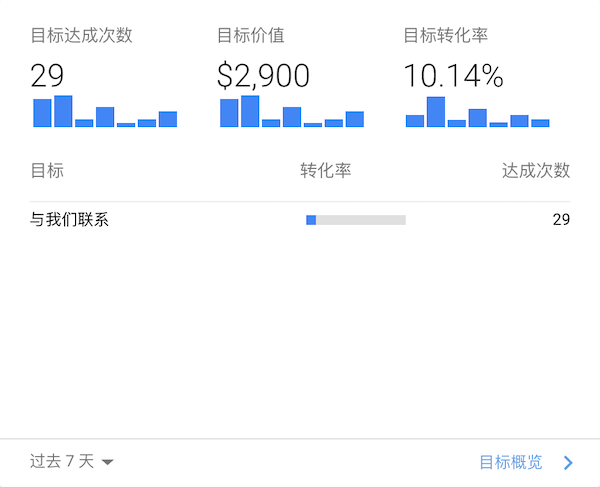Click the 达成次数 column header
The width and height of the screenshot is (600, 488).
point(536,170)
